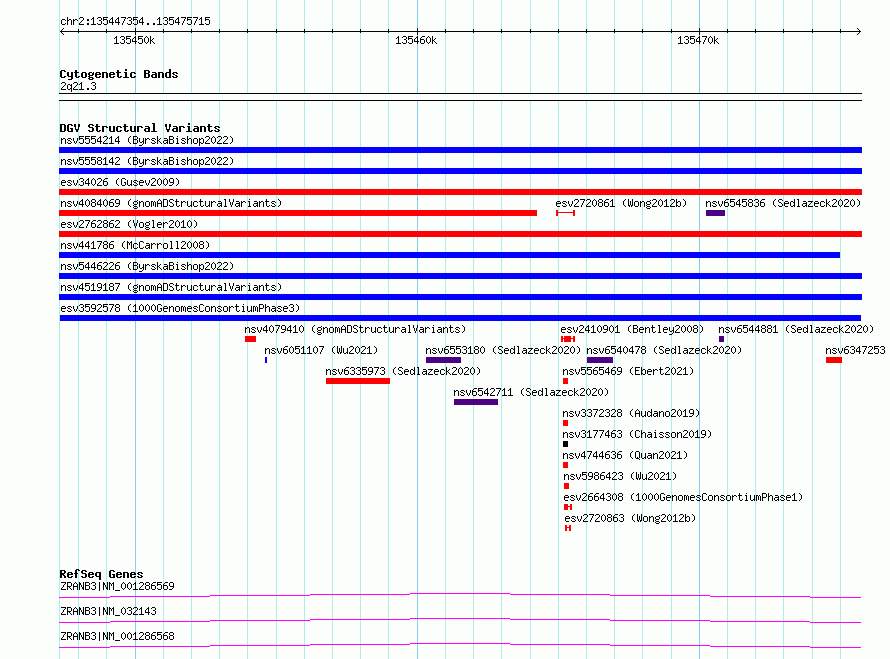Click the nsv6544881 small purple square

721,339
